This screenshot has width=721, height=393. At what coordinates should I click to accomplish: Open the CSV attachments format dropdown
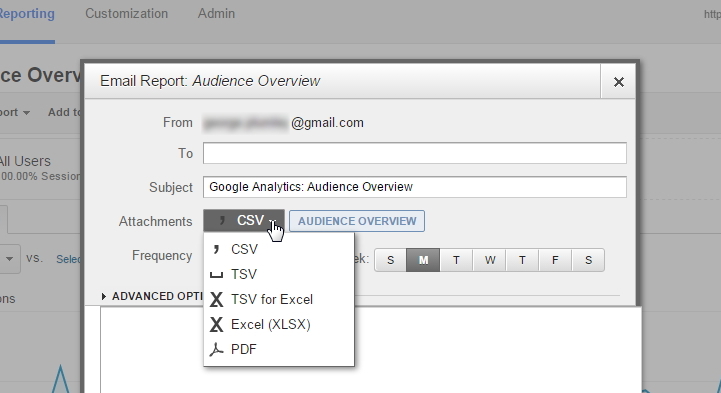coord(244,221)
